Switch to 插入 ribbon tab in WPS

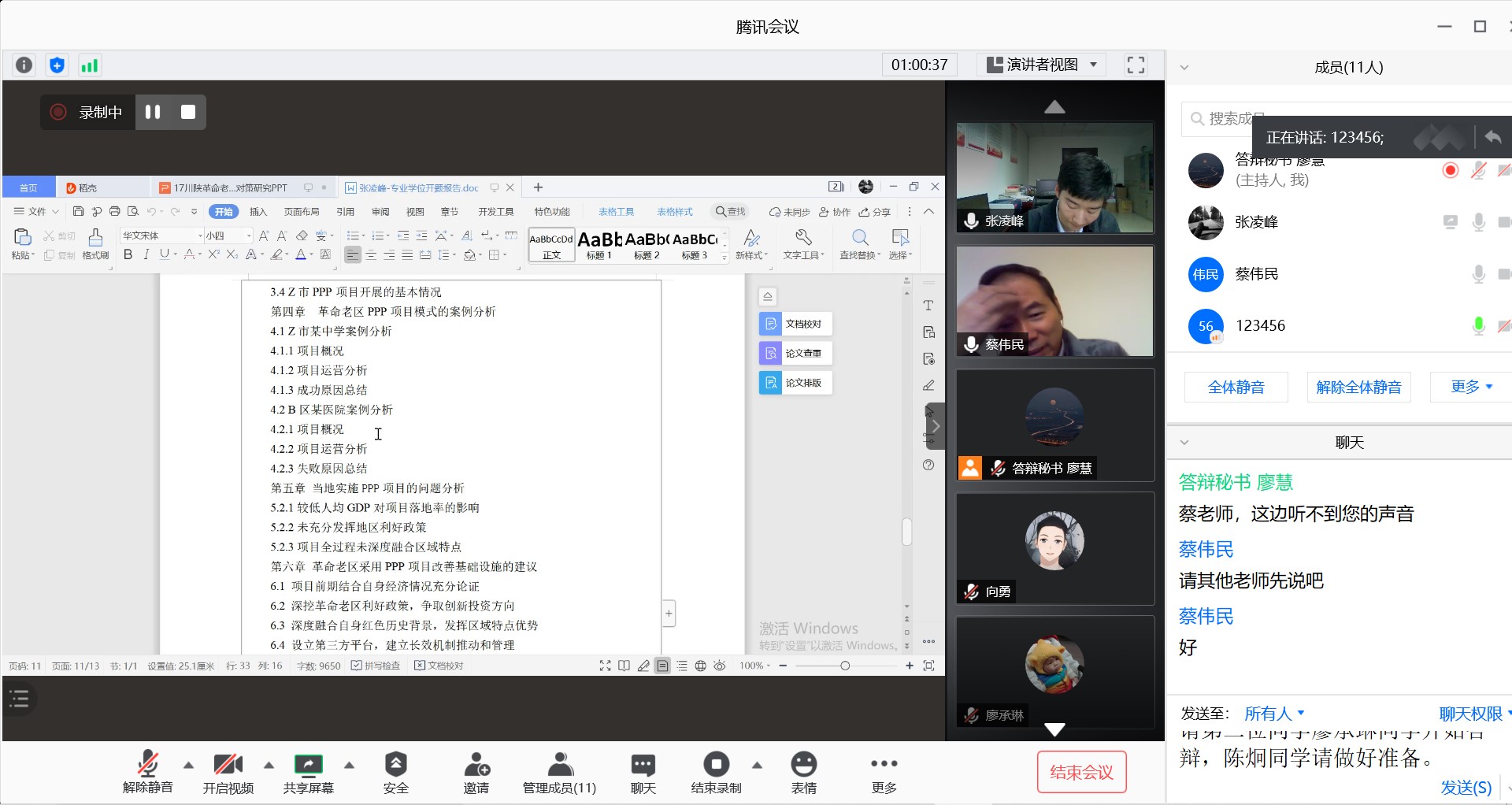258,212
